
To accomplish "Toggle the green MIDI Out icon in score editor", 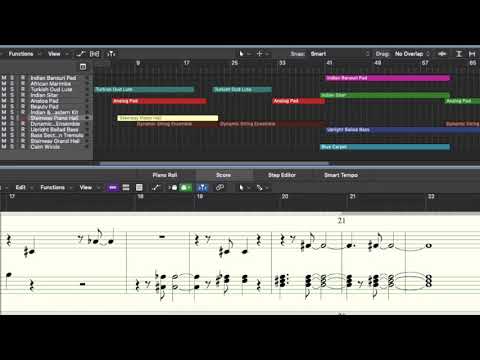I will coord(186,188).
